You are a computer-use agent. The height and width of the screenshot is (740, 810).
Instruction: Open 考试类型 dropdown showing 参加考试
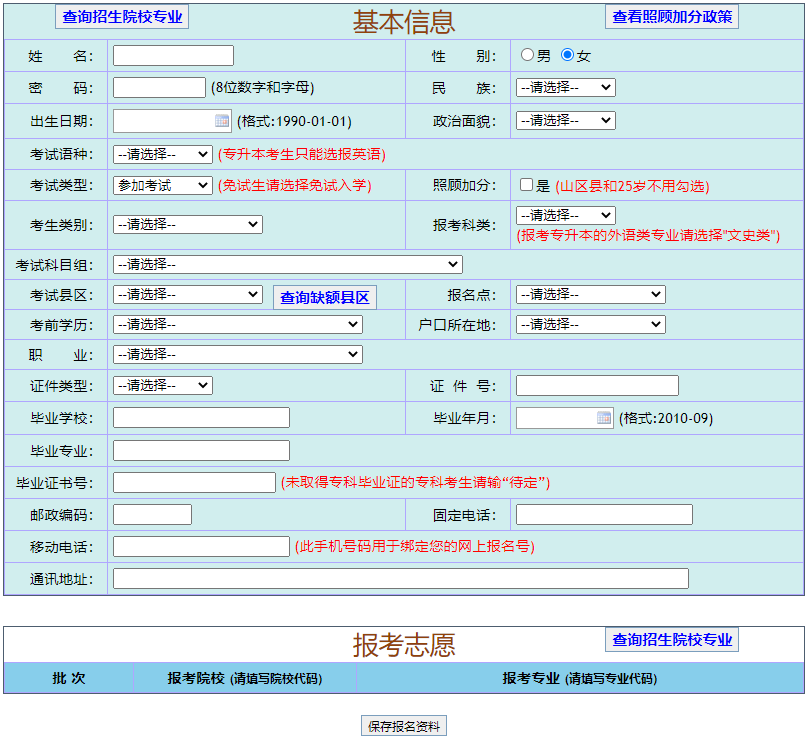click(x=163, y=186)
